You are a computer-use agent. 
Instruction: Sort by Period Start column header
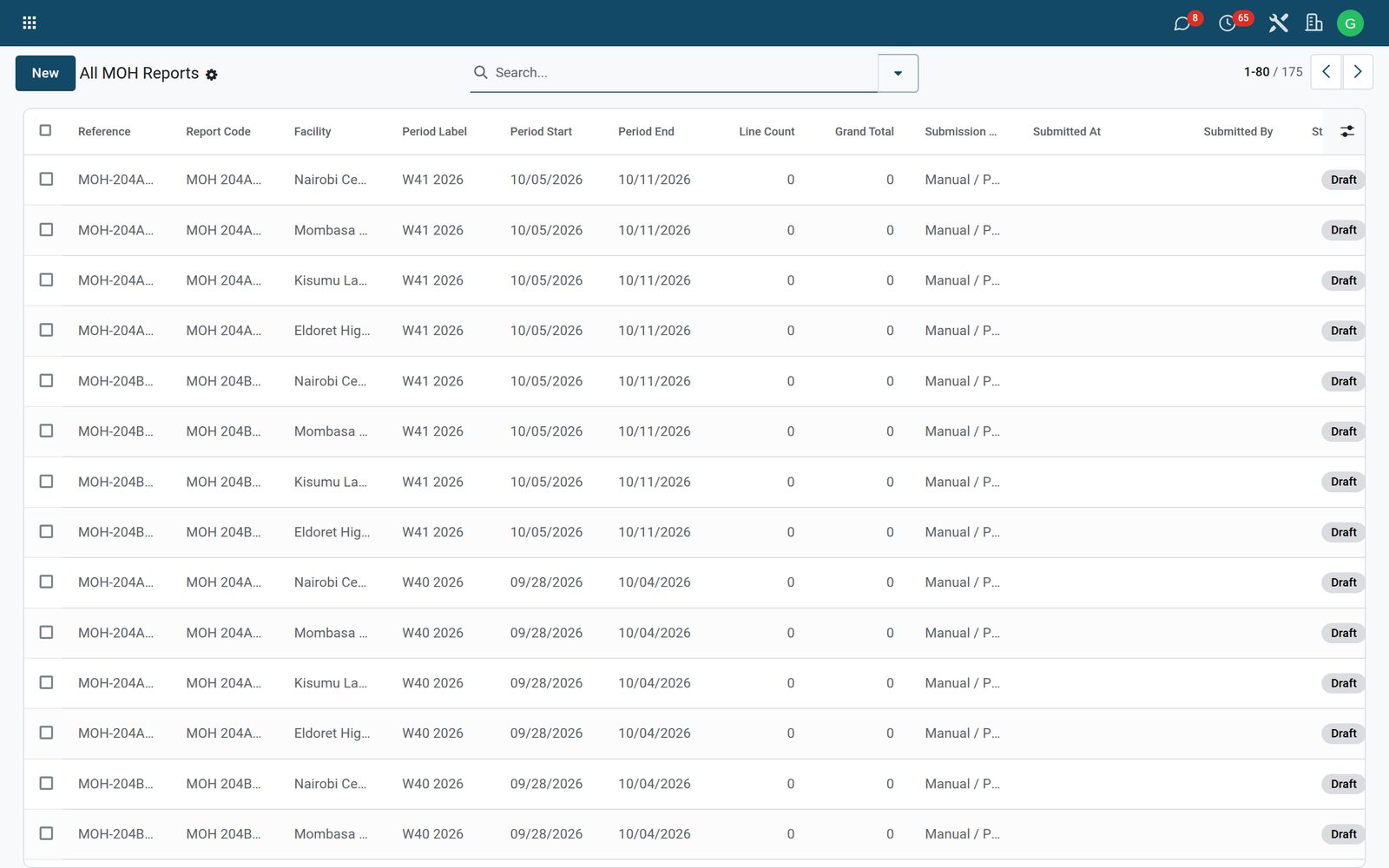coord(541,132)
